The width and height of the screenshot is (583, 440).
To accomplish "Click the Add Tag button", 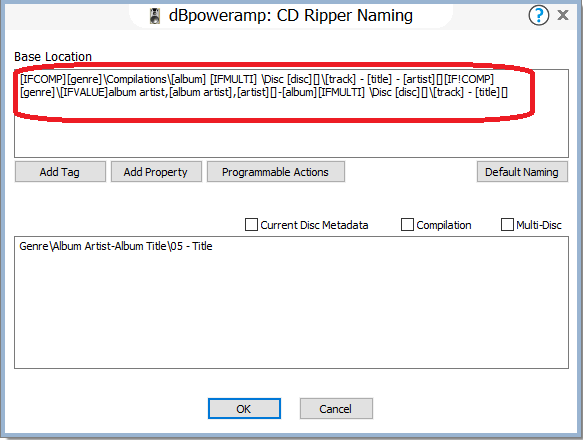I will click(60, 172).
